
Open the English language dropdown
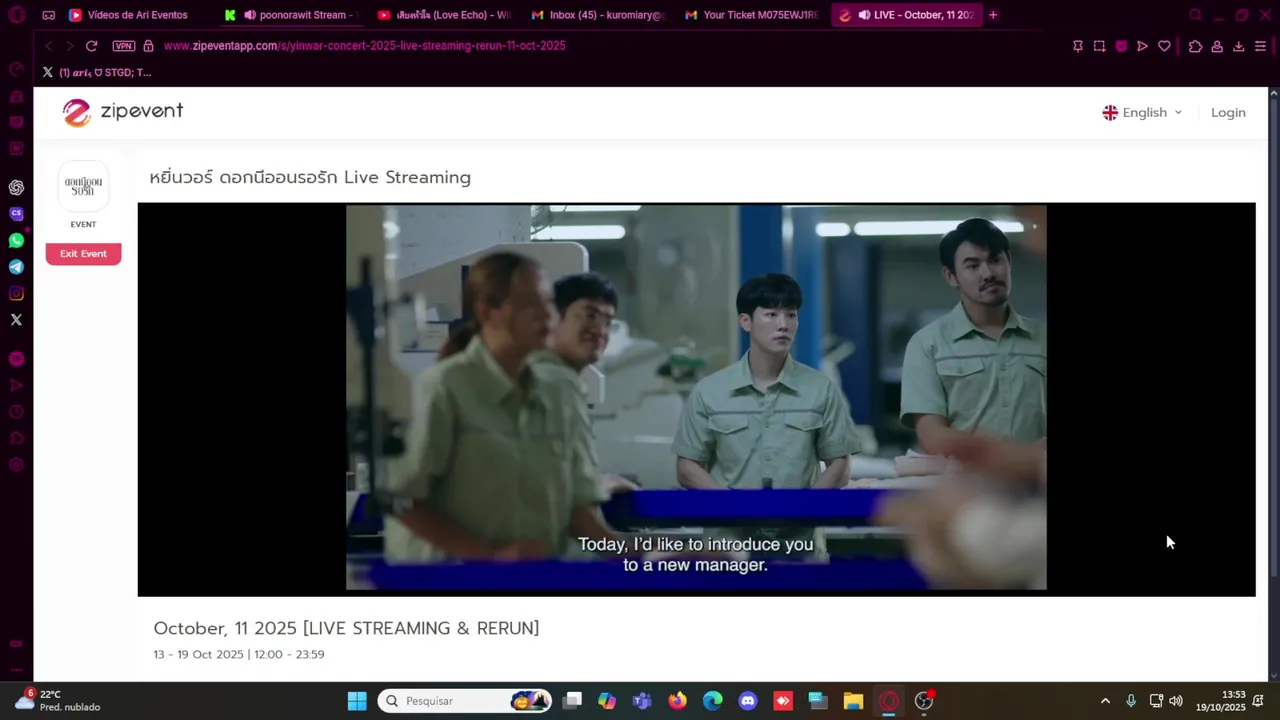[1142, 113]
